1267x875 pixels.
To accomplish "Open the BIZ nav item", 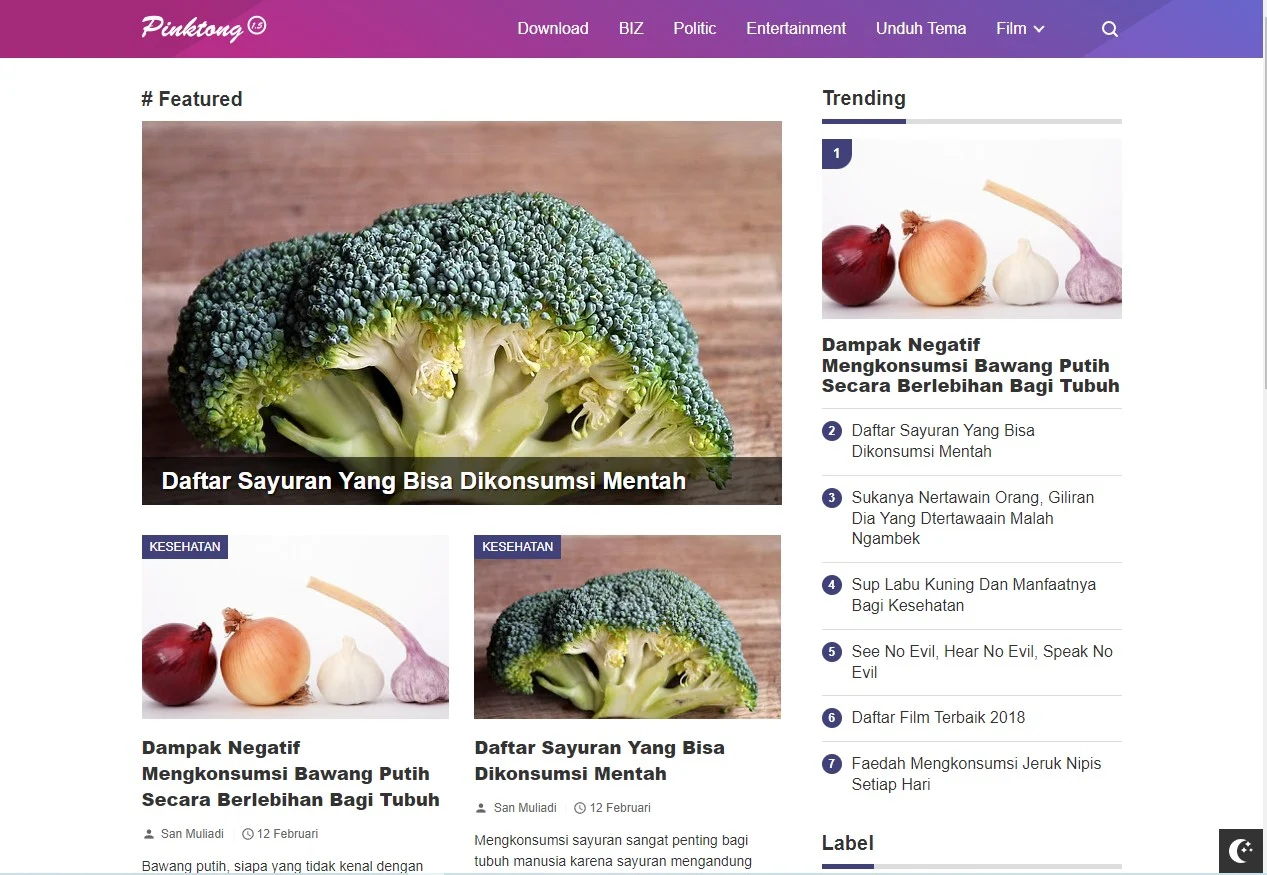I will pyautogui.click(x=631, y=29).
